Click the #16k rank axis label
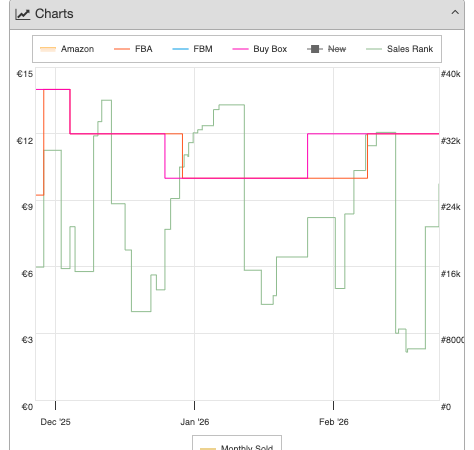 tap(451, 274)
